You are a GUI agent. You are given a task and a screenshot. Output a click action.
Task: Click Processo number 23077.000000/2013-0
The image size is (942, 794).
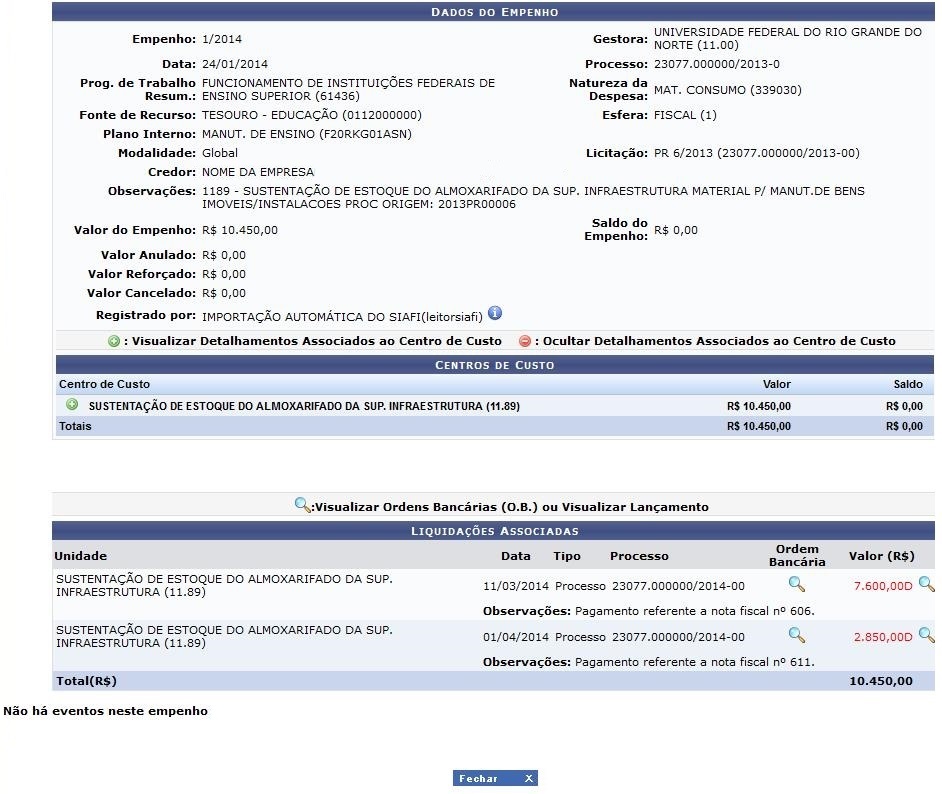[717, 64]
